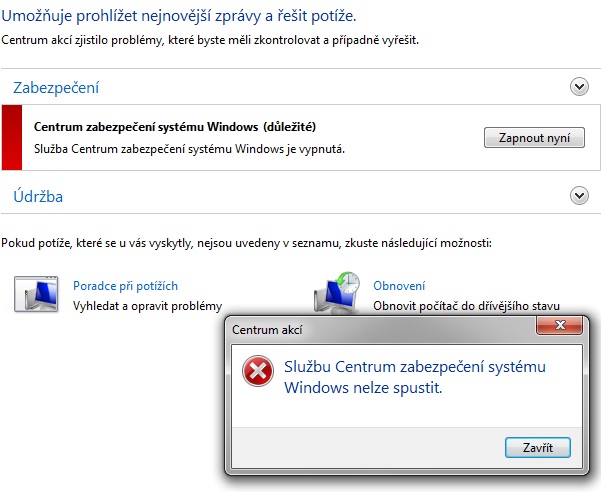The image size is (601, 492).
Task: Click the blue error text "Službu Centrum zabezpečení…nelze spustit"
Action: tap(415, 377)
